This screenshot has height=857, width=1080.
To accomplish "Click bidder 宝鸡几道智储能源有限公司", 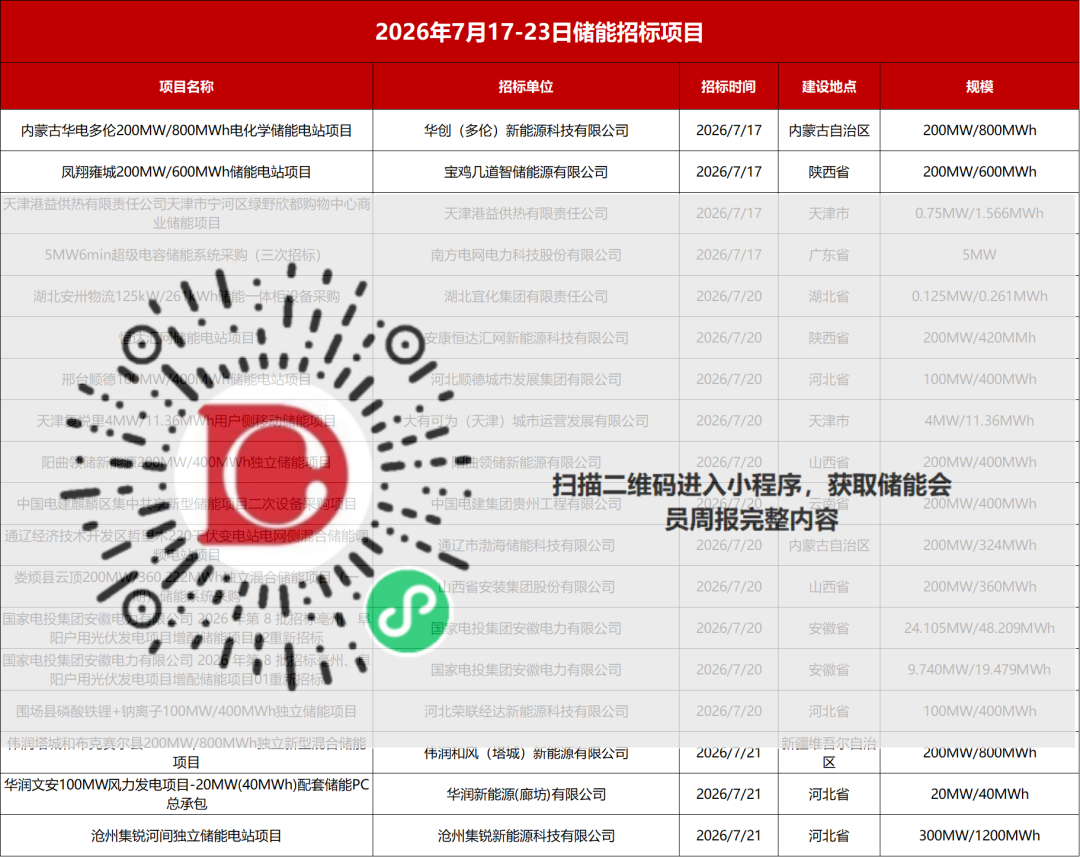I will click(526, 172).
